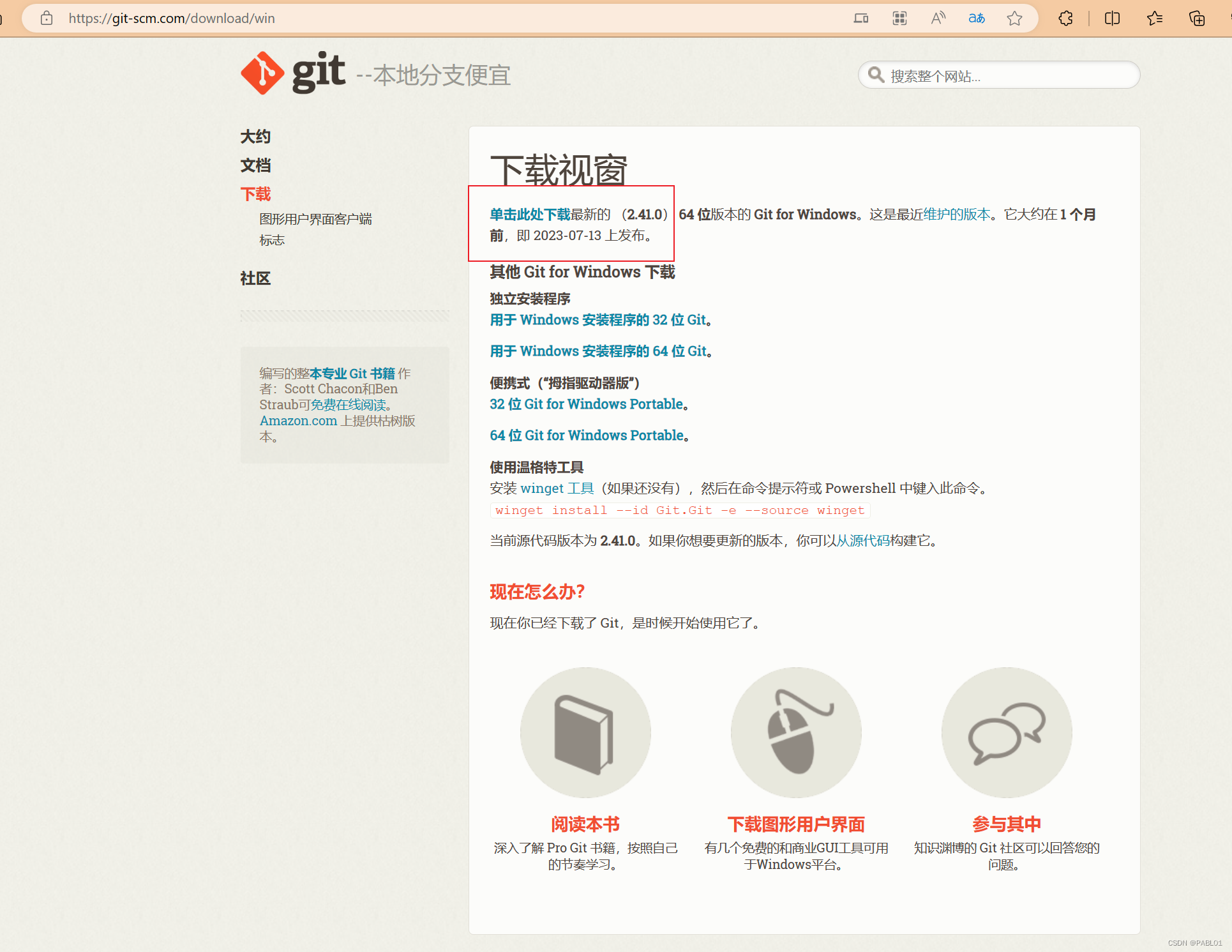
Task: Click the 现在怎么办? heading
Action: click(537, 592)
